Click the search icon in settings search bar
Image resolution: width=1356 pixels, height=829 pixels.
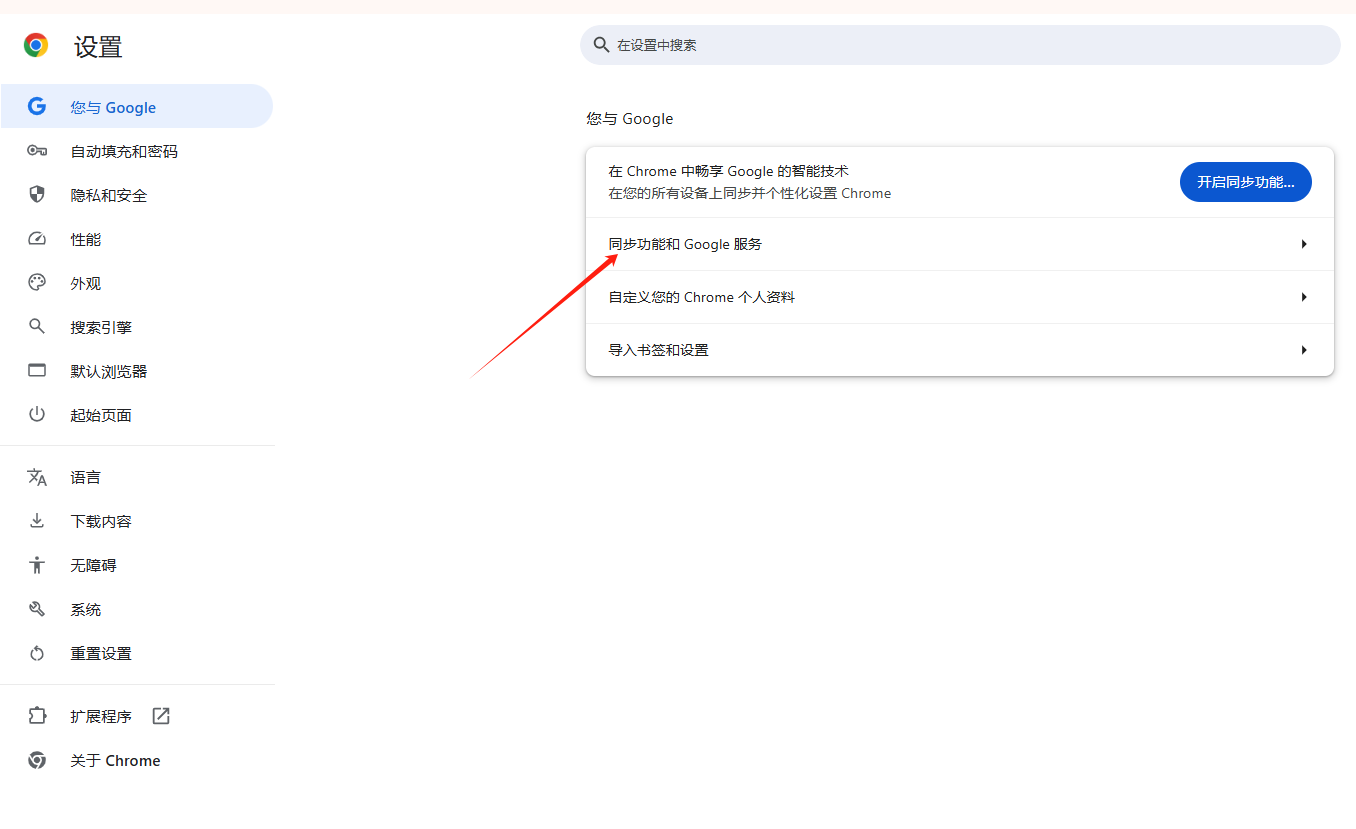point(601,45)
